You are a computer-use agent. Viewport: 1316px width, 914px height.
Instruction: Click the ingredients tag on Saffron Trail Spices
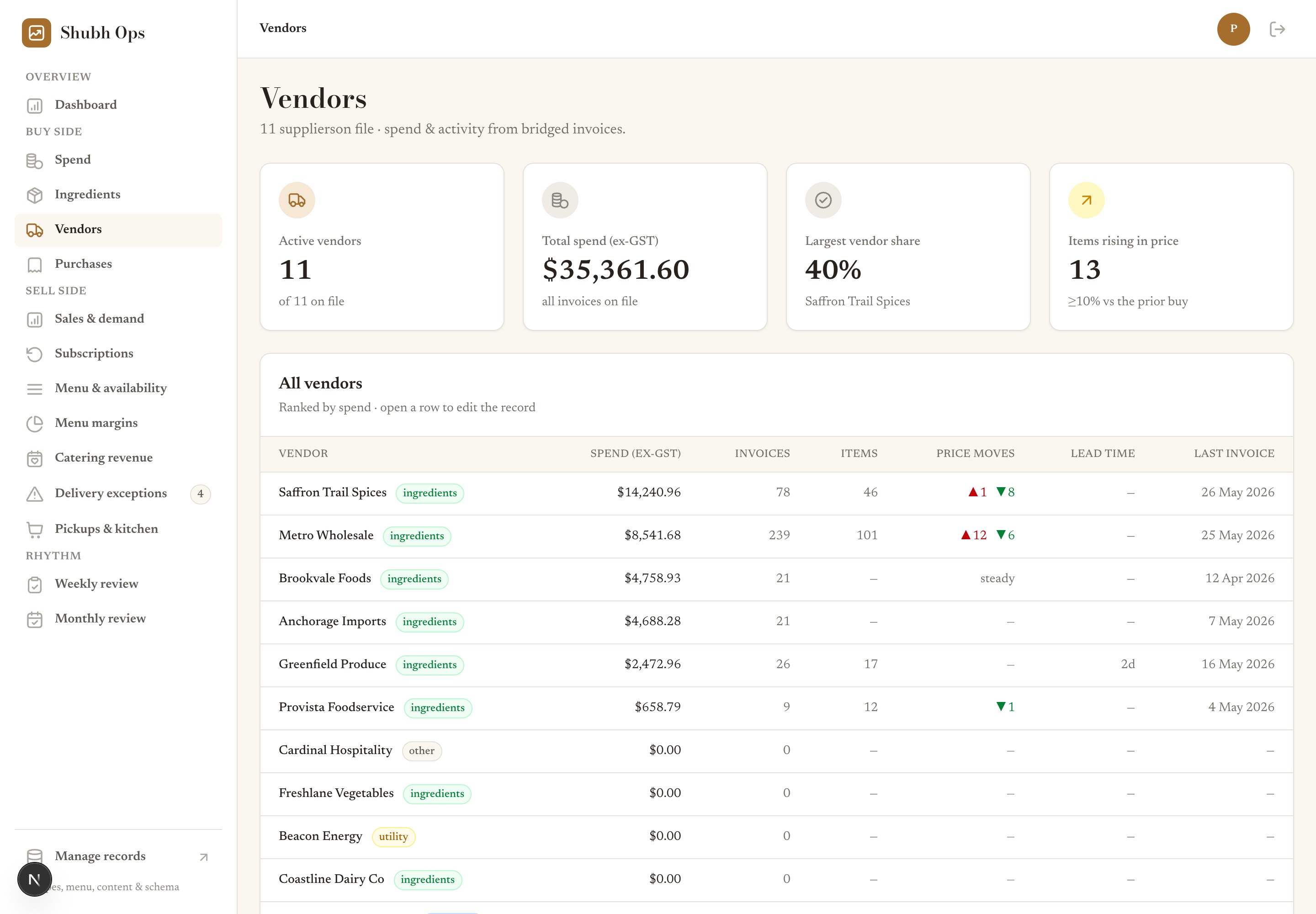coord(430,493)
